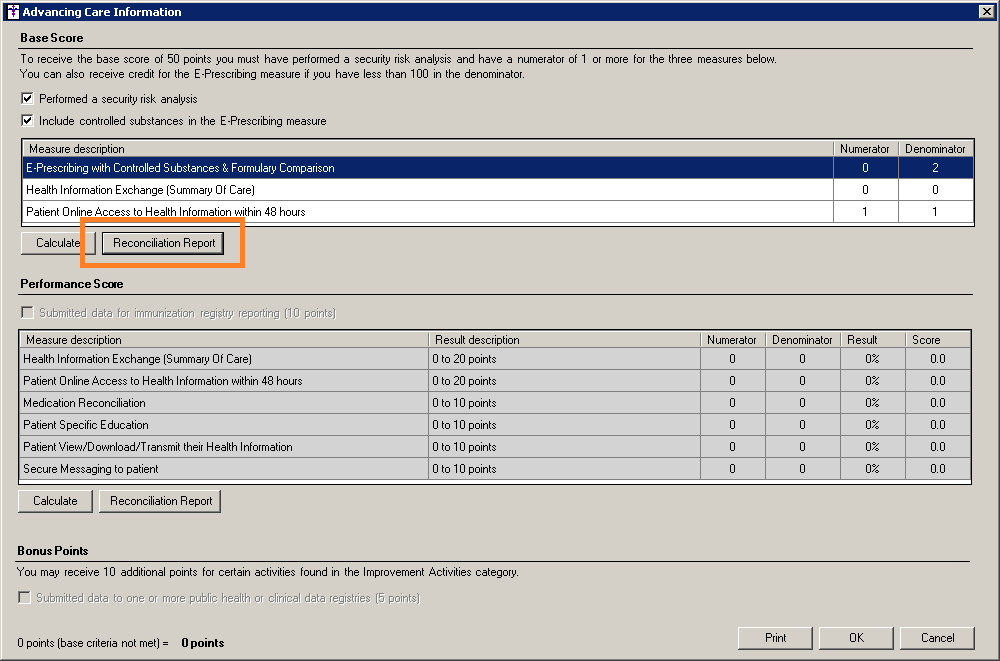Select the Medication Reconciliation row

(x=495, y=403)
